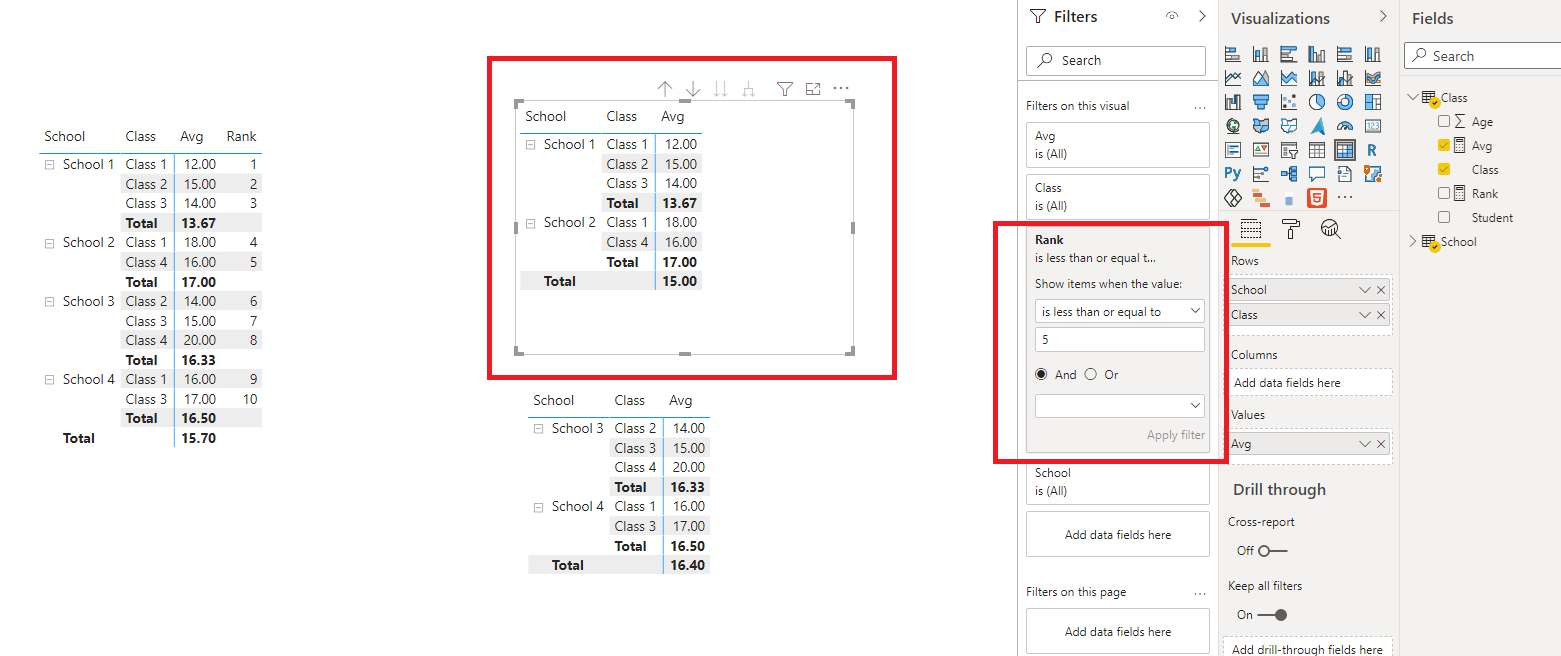The width and height of the screenshot is (1561, 656).
Task: Collapse the Class table in Fields
Action: [1412, 97]
